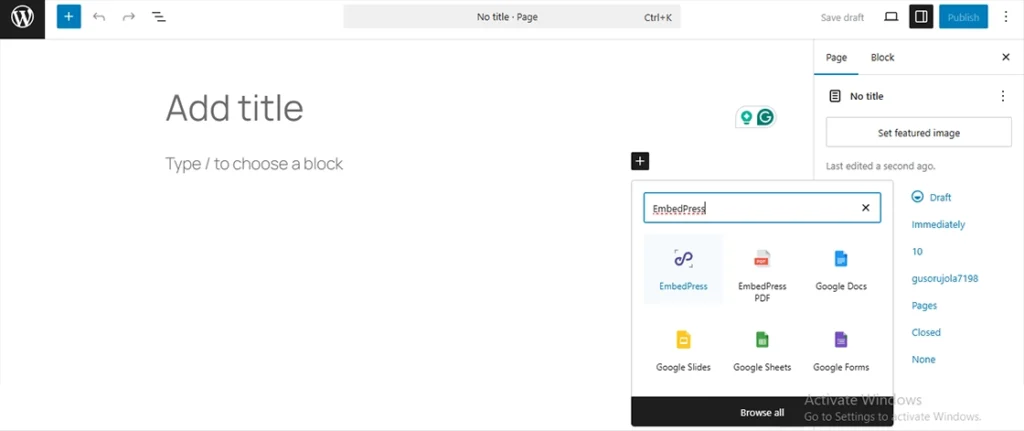Insert the Google Sheets block
Screen dimensions: 1024x431
[x=762, y=350]
